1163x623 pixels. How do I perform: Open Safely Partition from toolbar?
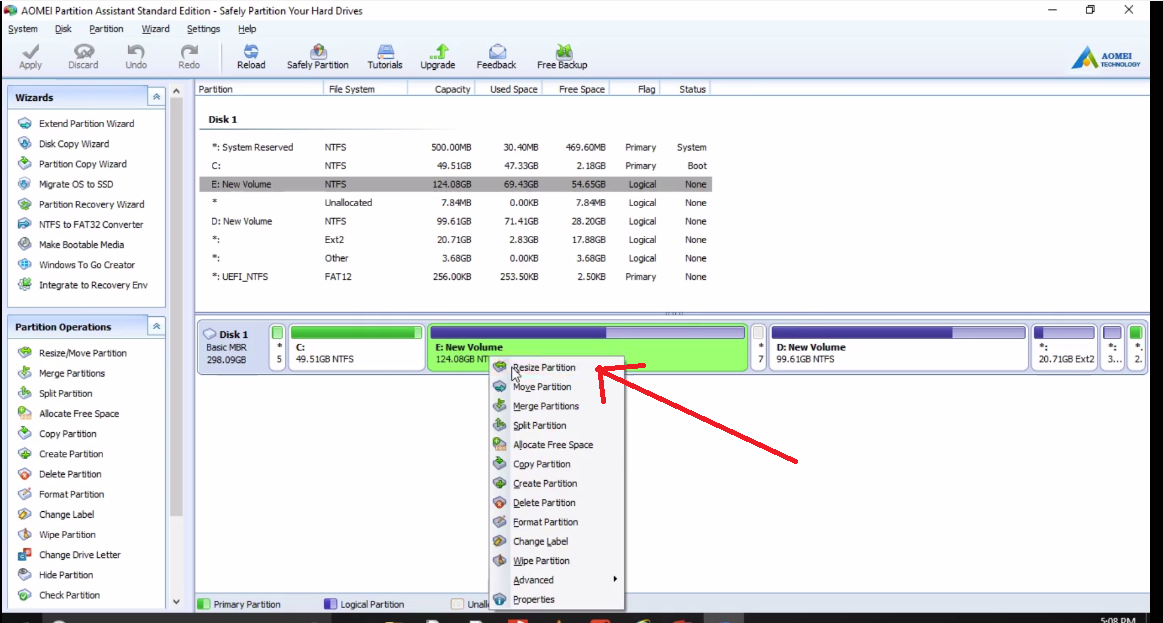click(317, 56)
